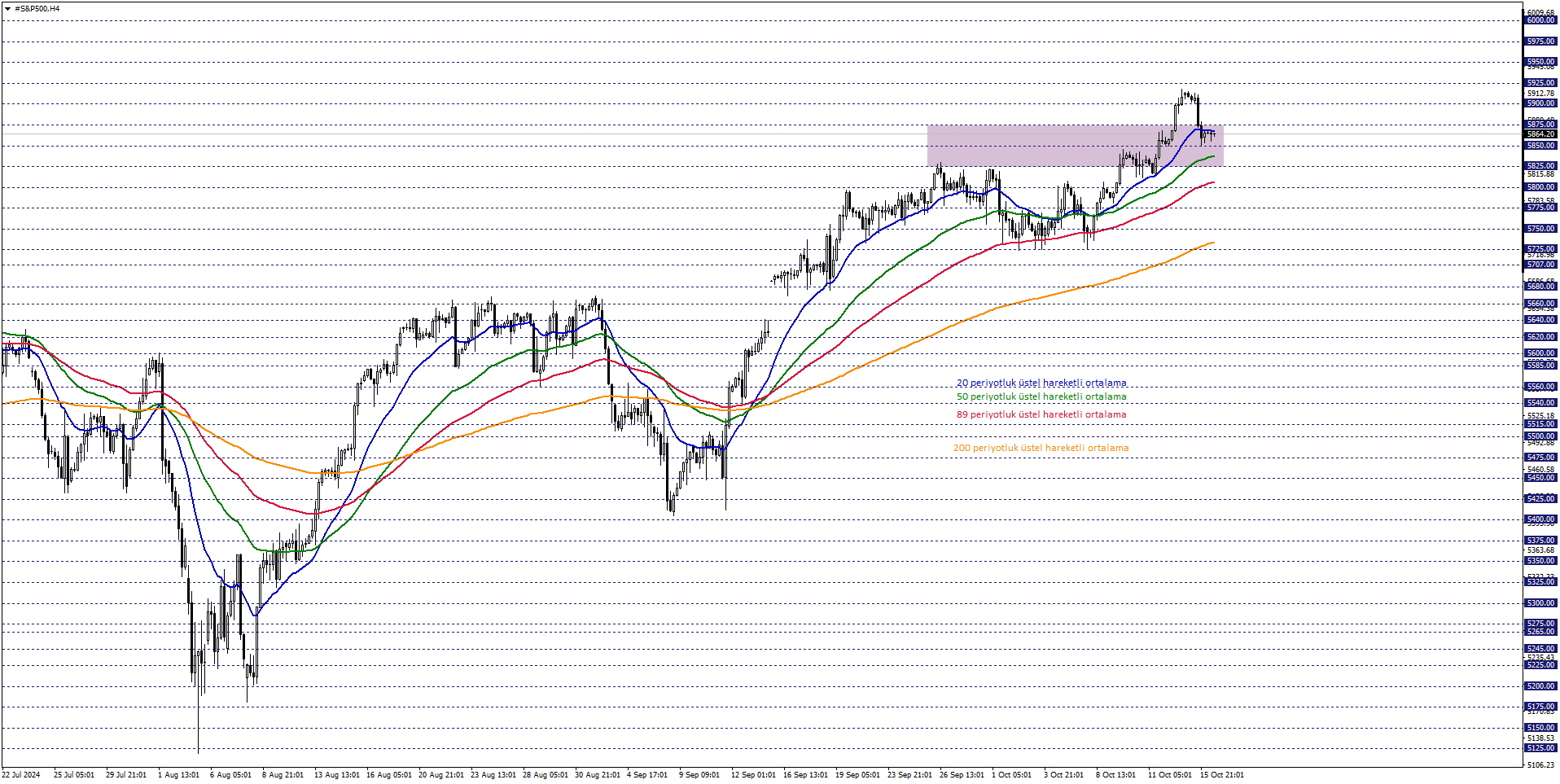Image resolution: width=1560 pixels, height=784 pixels.
Task: Click the '6 Aug 05:01' time label
Action: click(230, 775)
